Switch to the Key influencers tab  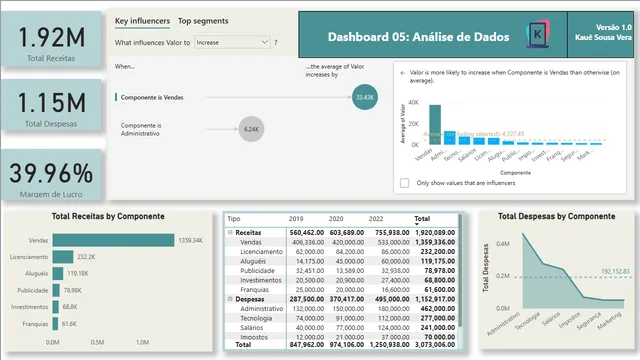tap(142, 21)
